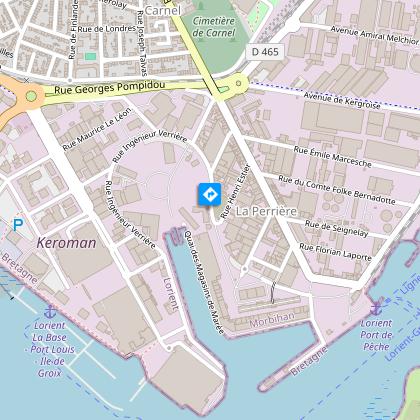Click the anchor icon above Lorient Port de Pêche
The image size is (420, 420).
pyautogui.click(x=376, y=307)
